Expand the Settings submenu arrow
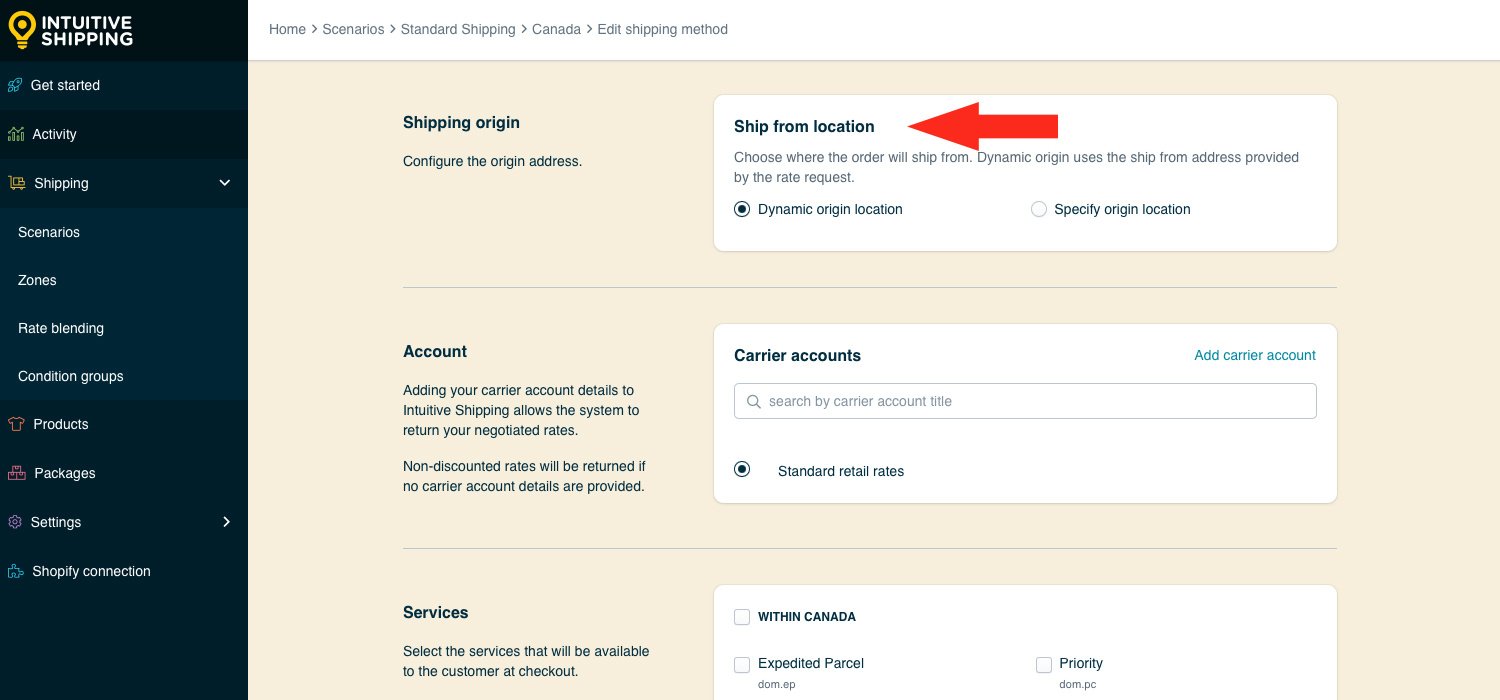1500x700 pixels. [x=226, y=522]
